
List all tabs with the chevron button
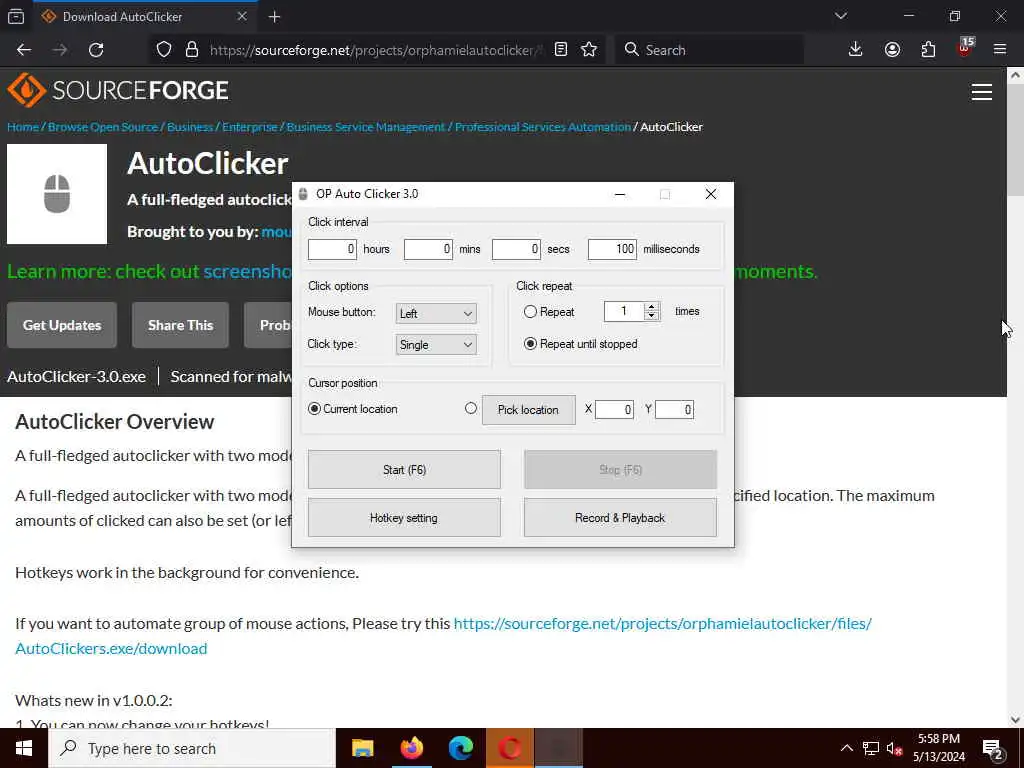[841, 16]
